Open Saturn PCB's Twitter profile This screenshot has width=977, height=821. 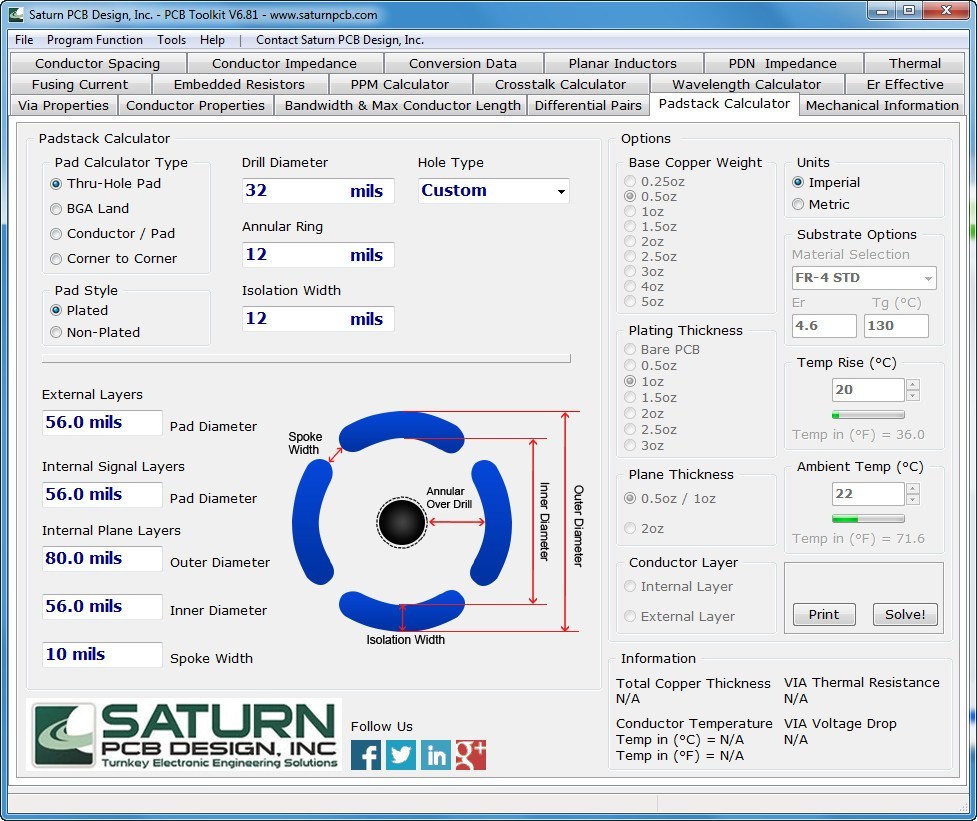point(400,755)
